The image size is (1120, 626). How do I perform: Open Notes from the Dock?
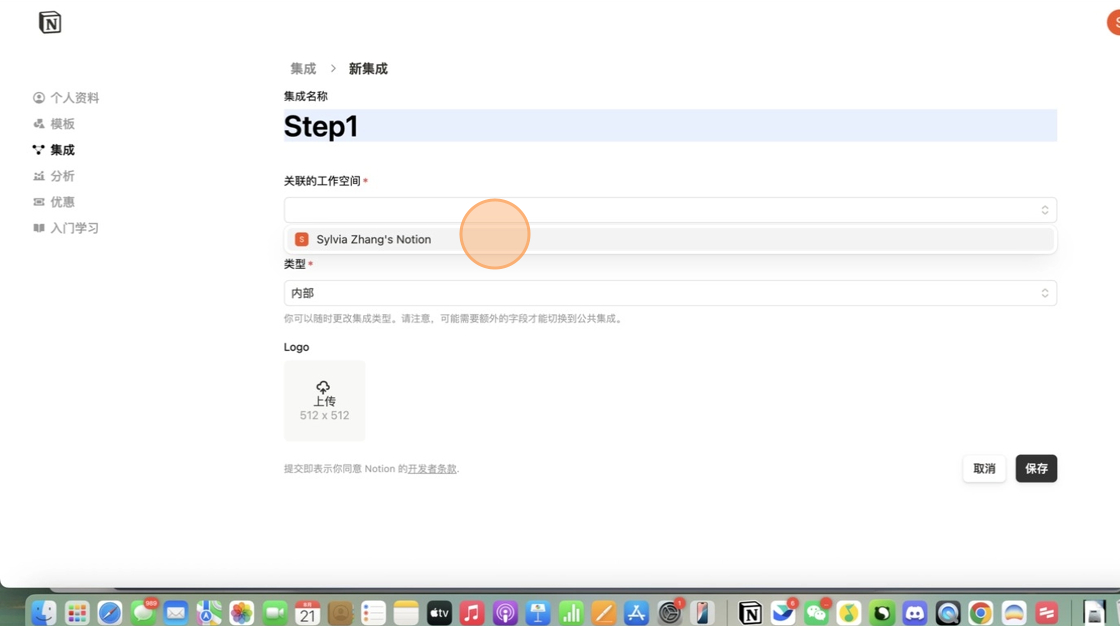tap(406, 612)
